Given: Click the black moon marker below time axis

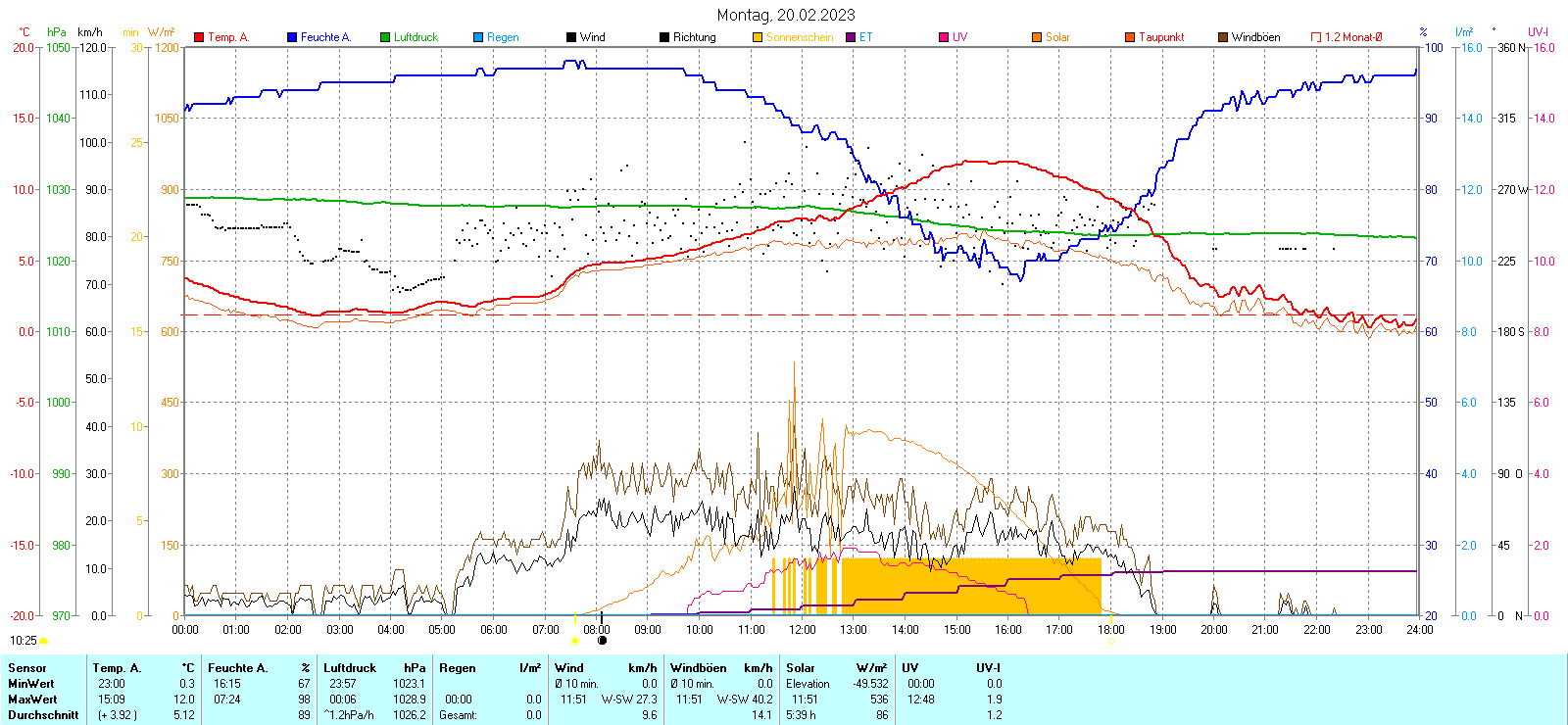Looking at the screenshot, I should pyautogui.click(x=602, y=641).
